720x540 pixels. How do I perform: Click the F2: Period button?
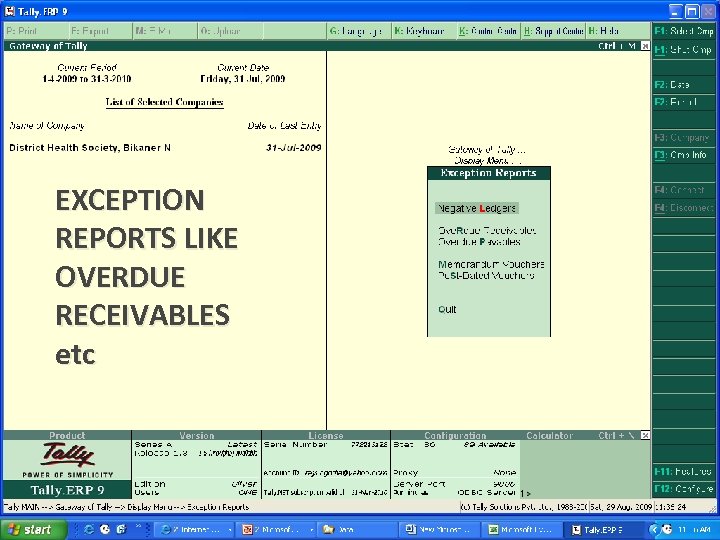684,102
